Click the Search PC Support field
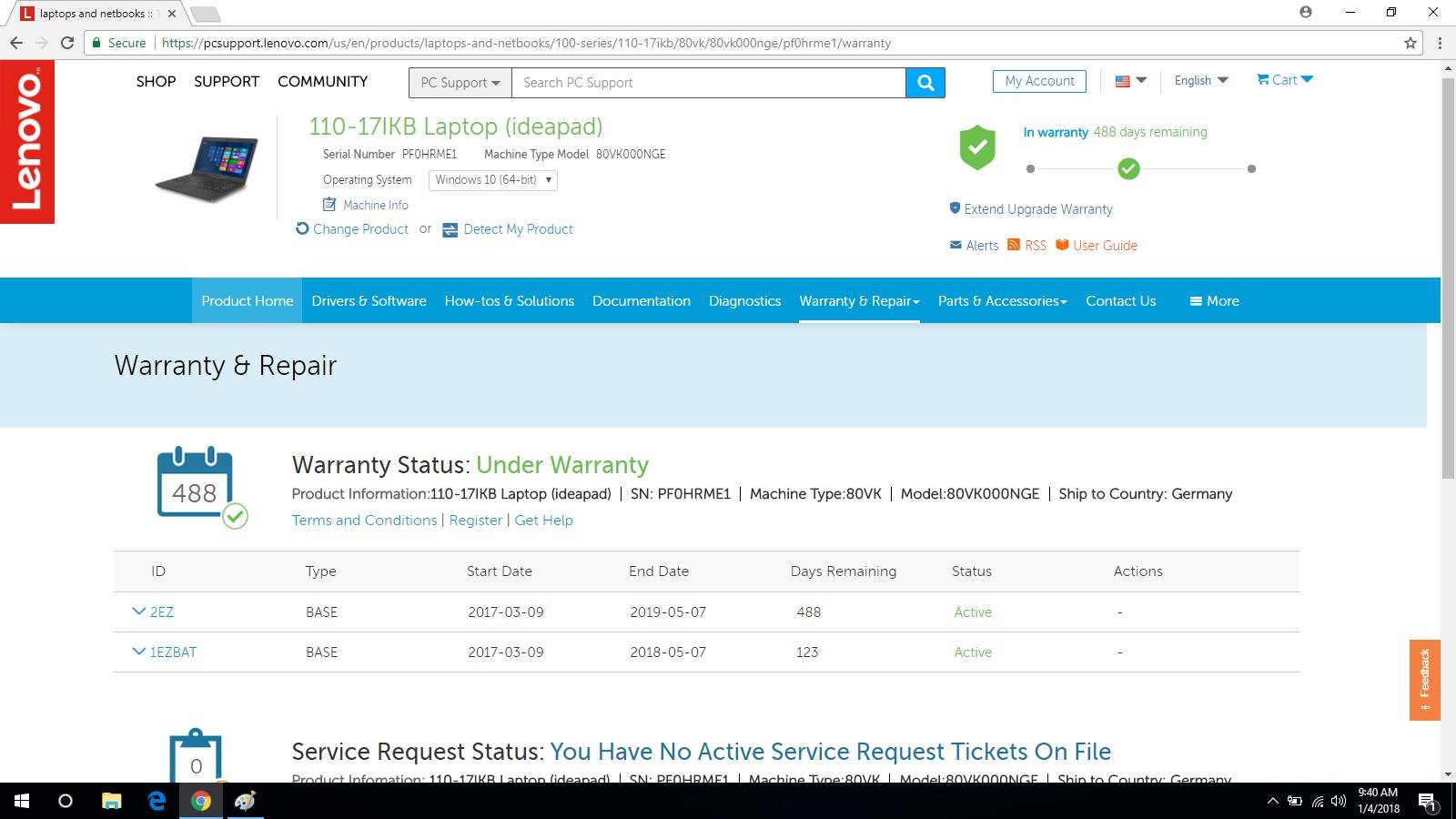This screenshot has width=1456, height=819. coord(708,83)
